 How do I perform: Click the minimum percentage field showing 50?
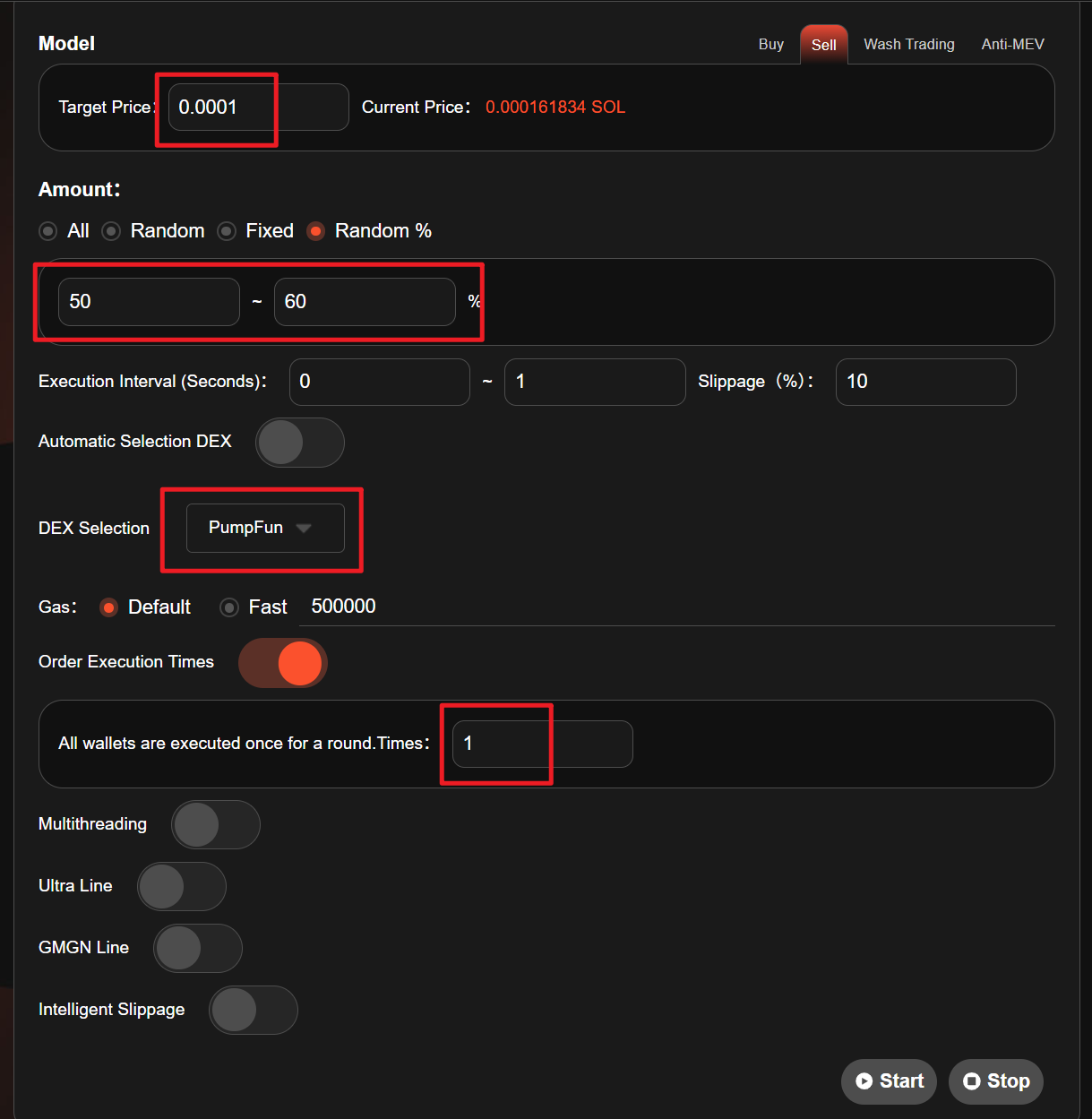click(149, 302)
